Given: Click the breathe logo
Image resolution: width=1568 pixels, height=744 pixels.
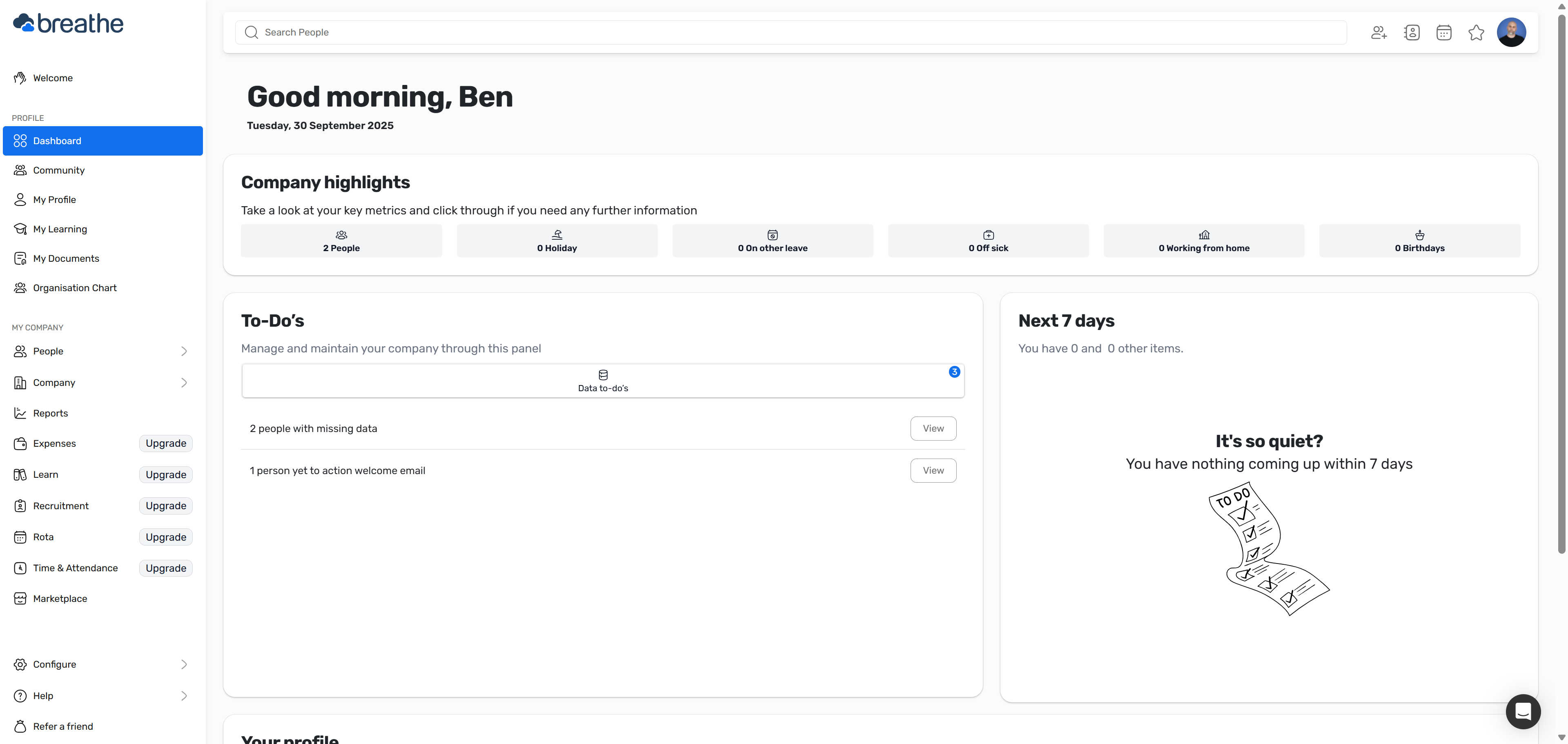Looking at the screenshot, I should coord(68,23).
